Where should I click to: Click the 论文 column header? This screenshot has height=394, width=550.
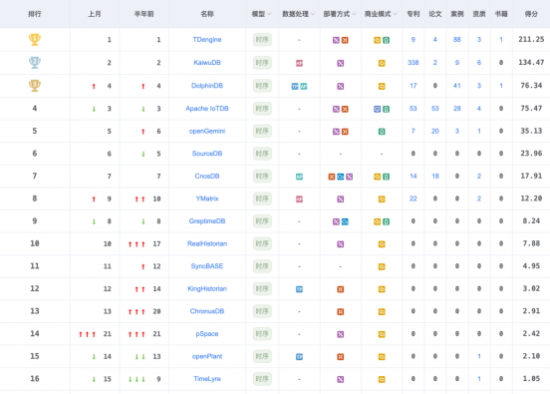(x=435, y=14)
